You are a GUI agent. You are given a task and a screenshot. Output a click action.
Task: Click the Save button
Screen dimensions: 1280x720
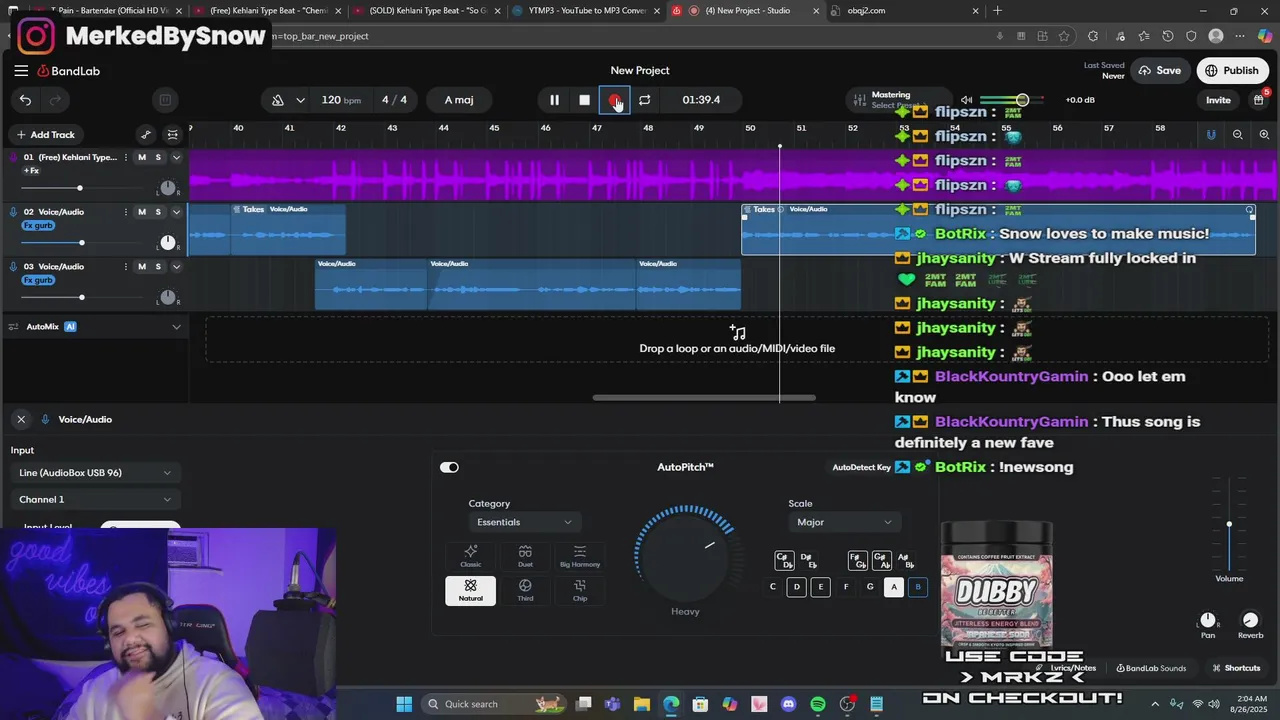[x=1158, y=71]
